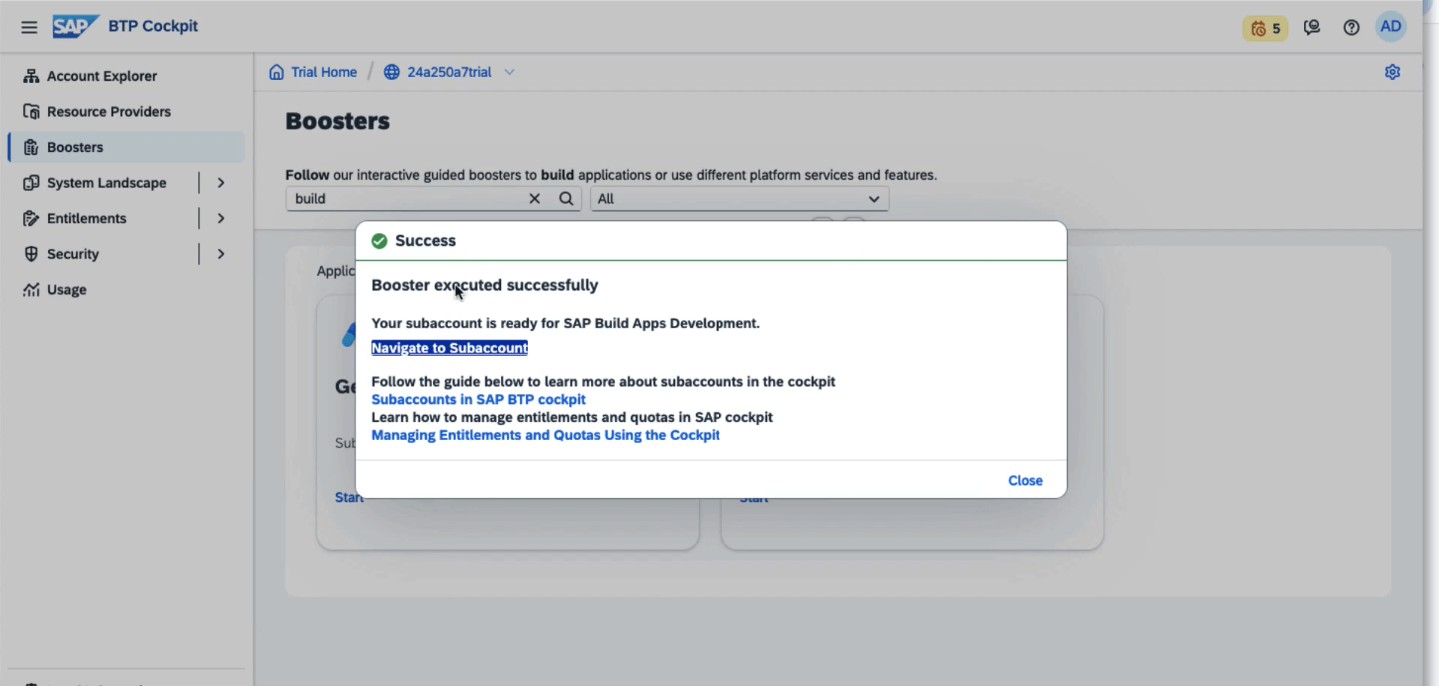The height and width of the screenshot is (686, 1439).
Task: Click the Security shield icon
Action: point(31,254)
